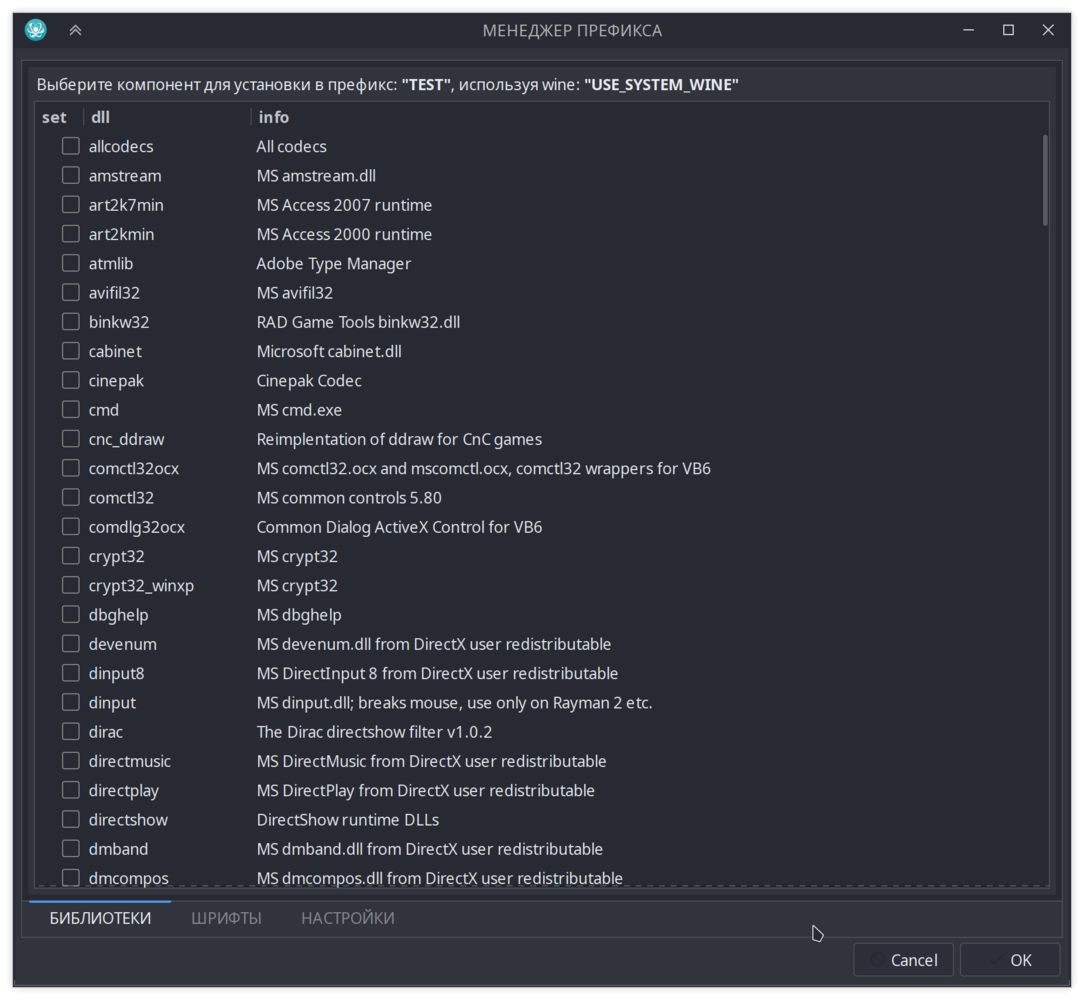
Task: Check the crypt32_winxp checkbox
Action: 71,585
